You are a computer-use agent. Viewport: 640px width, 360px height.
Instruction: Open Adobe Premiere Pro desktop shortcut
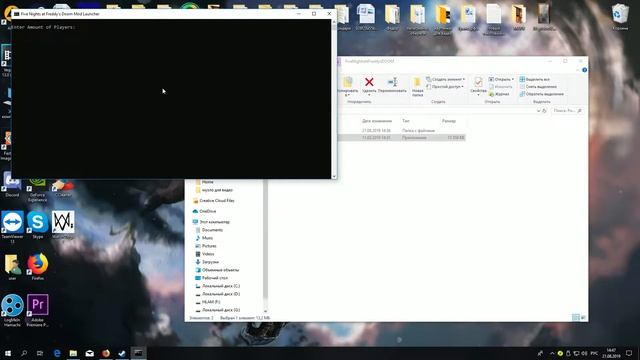point(38,305)
